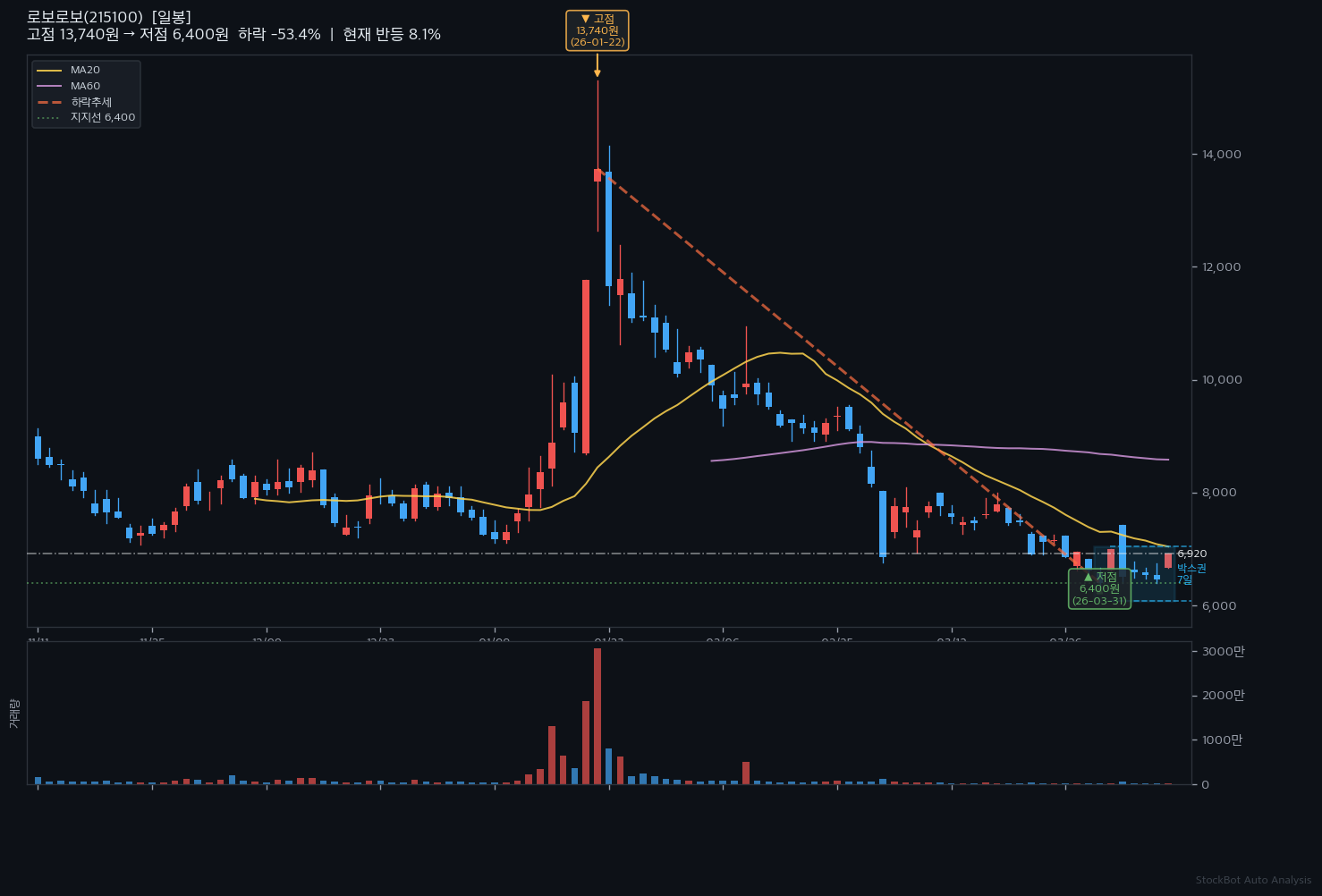
Task: Click the 1000만 volume axis label
Action: (1223, 740)
